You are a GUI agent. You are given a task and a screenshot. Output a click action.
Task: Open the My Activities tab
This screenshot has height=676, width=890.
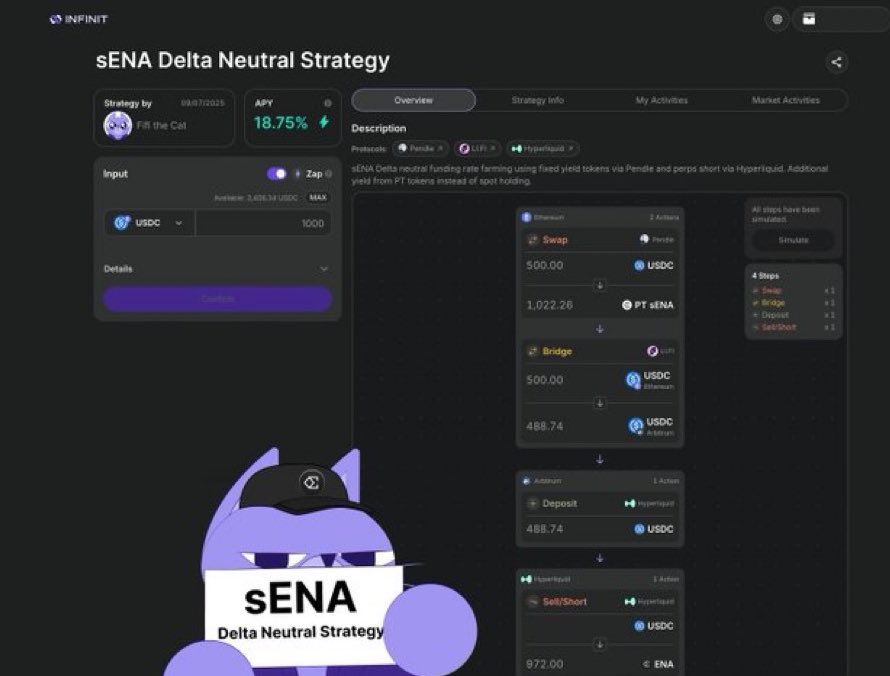click(x=661, y=100)
